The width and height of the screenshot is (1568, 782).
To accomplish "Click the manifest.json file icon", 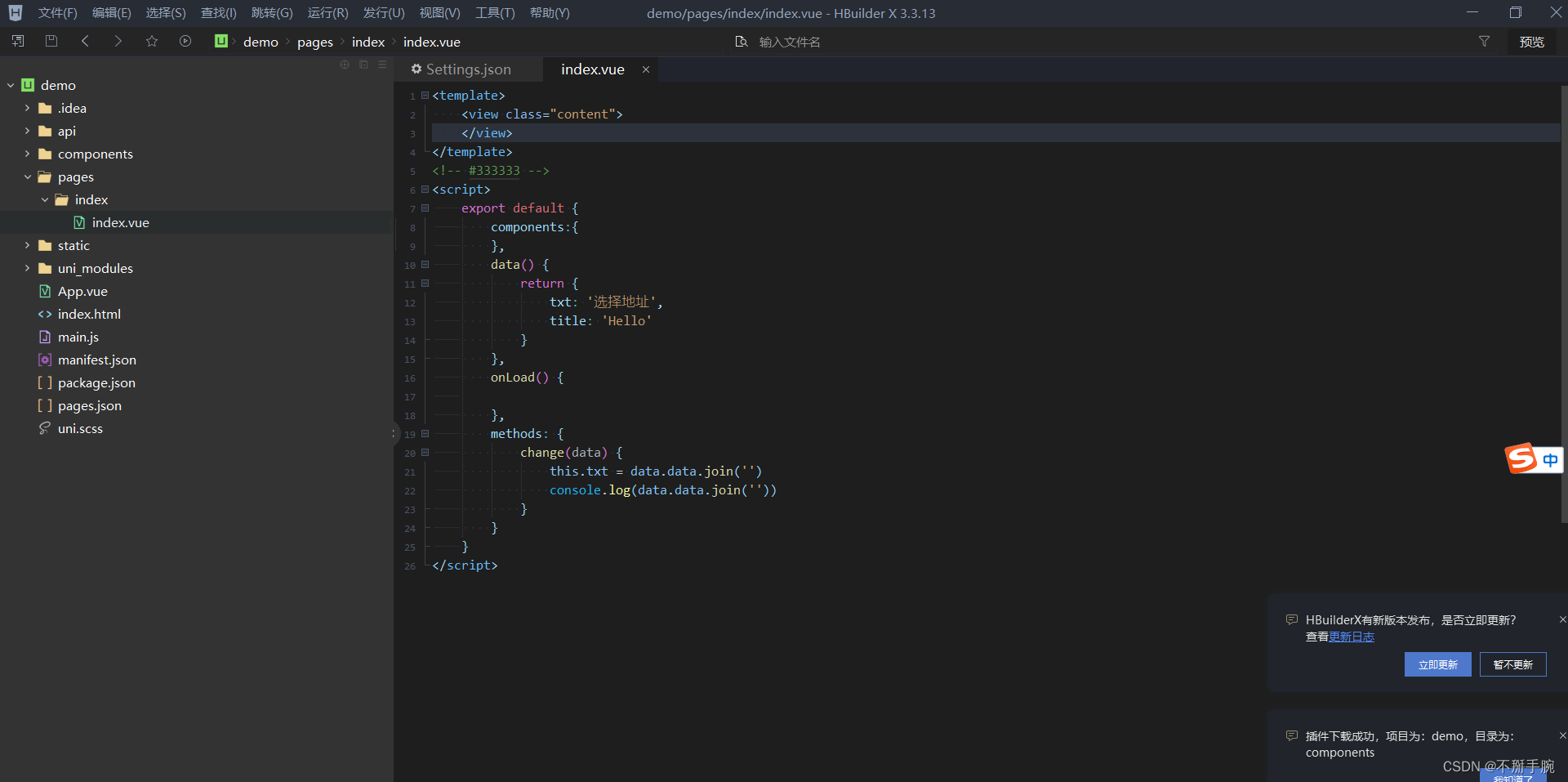I will click(x=45, y=360).
